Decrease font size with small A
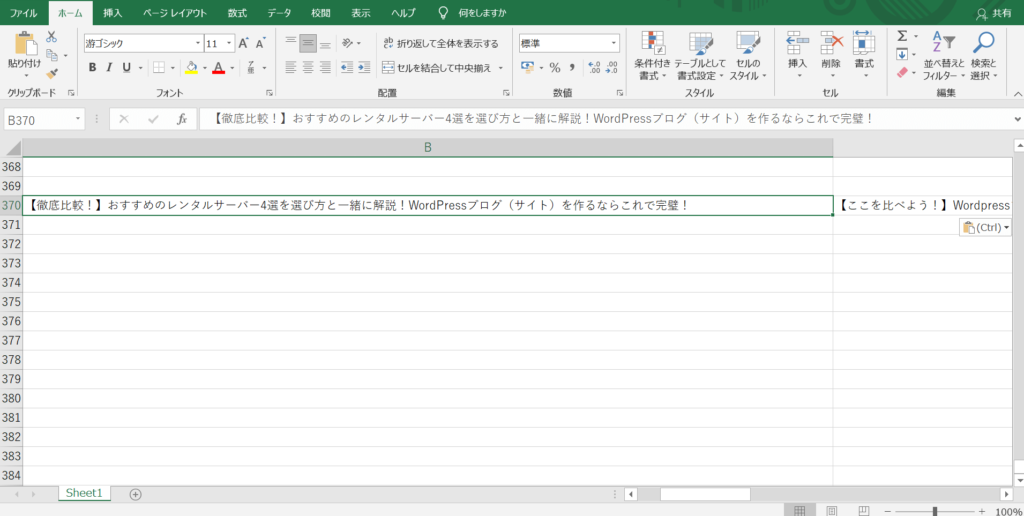Viewport: 1024px width, 516px height. 260,44
